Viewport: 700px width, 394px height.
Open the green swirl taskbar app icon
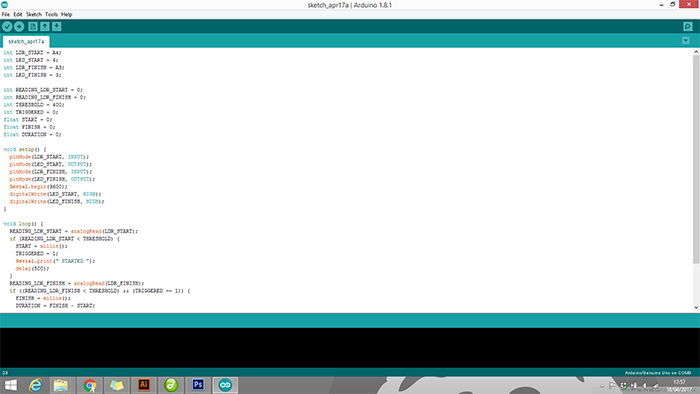coord(171,385)
